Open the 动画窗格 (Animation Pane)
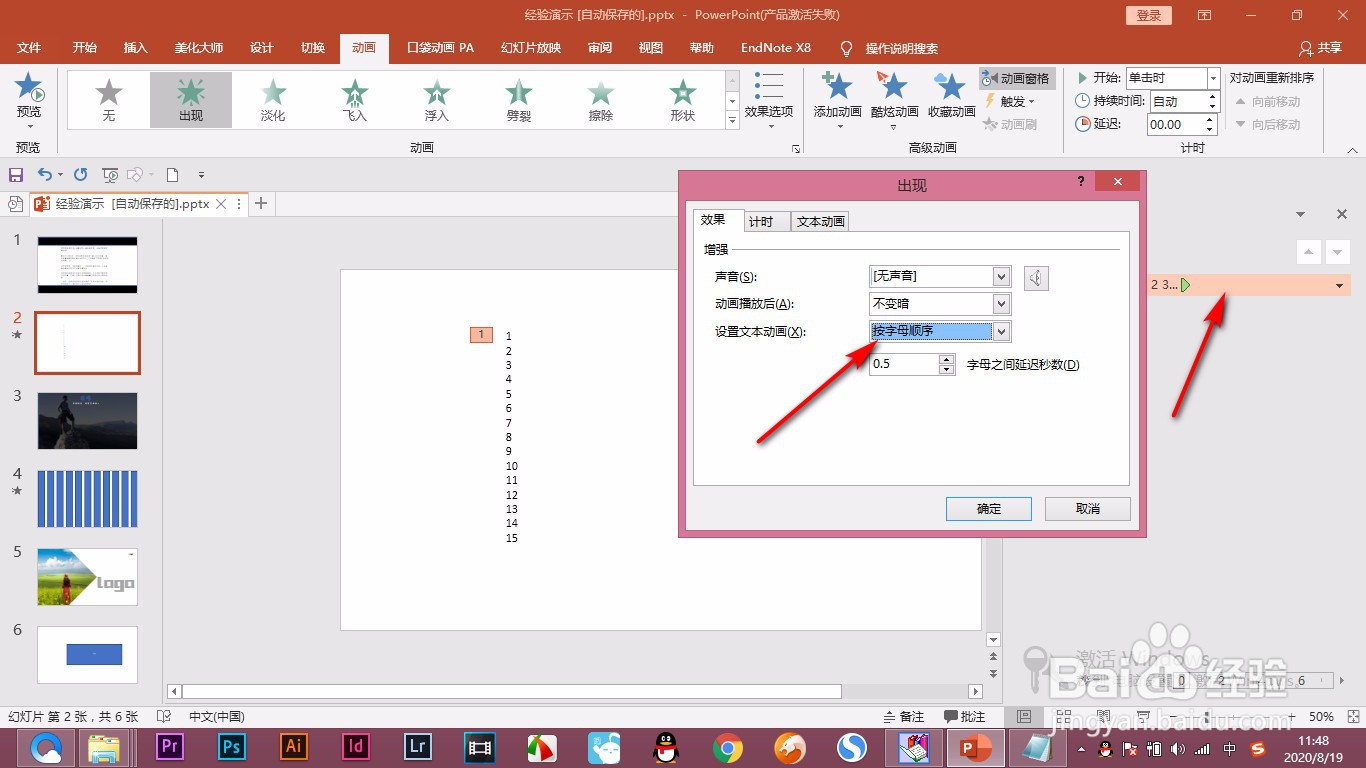 point(1017,77)
